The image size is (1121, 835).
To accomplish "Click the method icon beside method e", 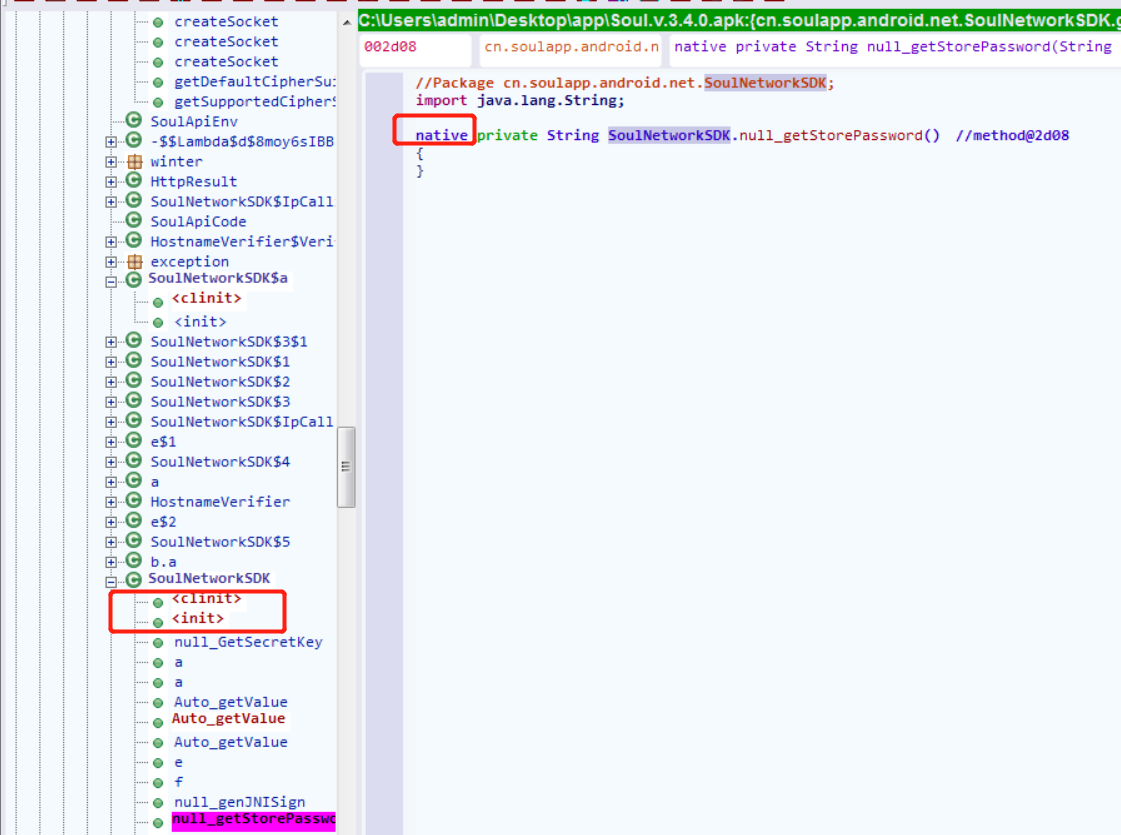I will [x=158, y=763].
